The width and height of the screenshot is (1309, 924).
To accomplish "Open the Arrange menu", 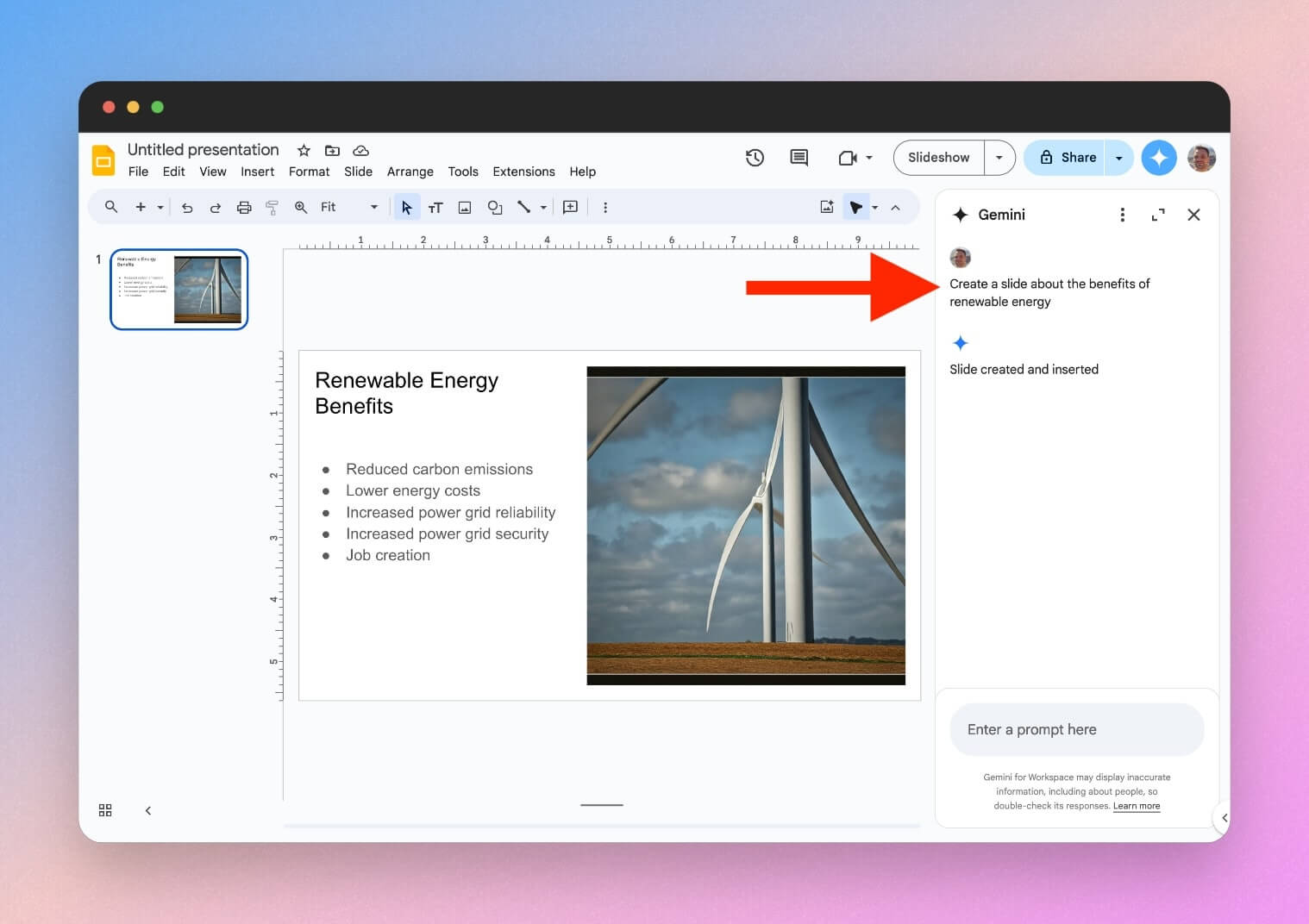I will point(410,172).
